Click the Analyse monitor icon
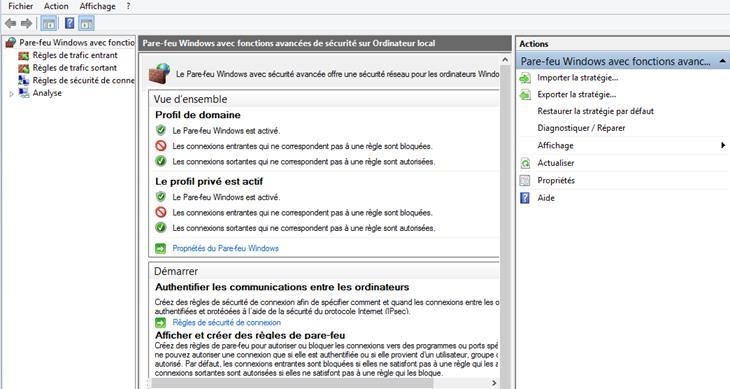The width and height of the screenshot is (730, 389). 23,93
